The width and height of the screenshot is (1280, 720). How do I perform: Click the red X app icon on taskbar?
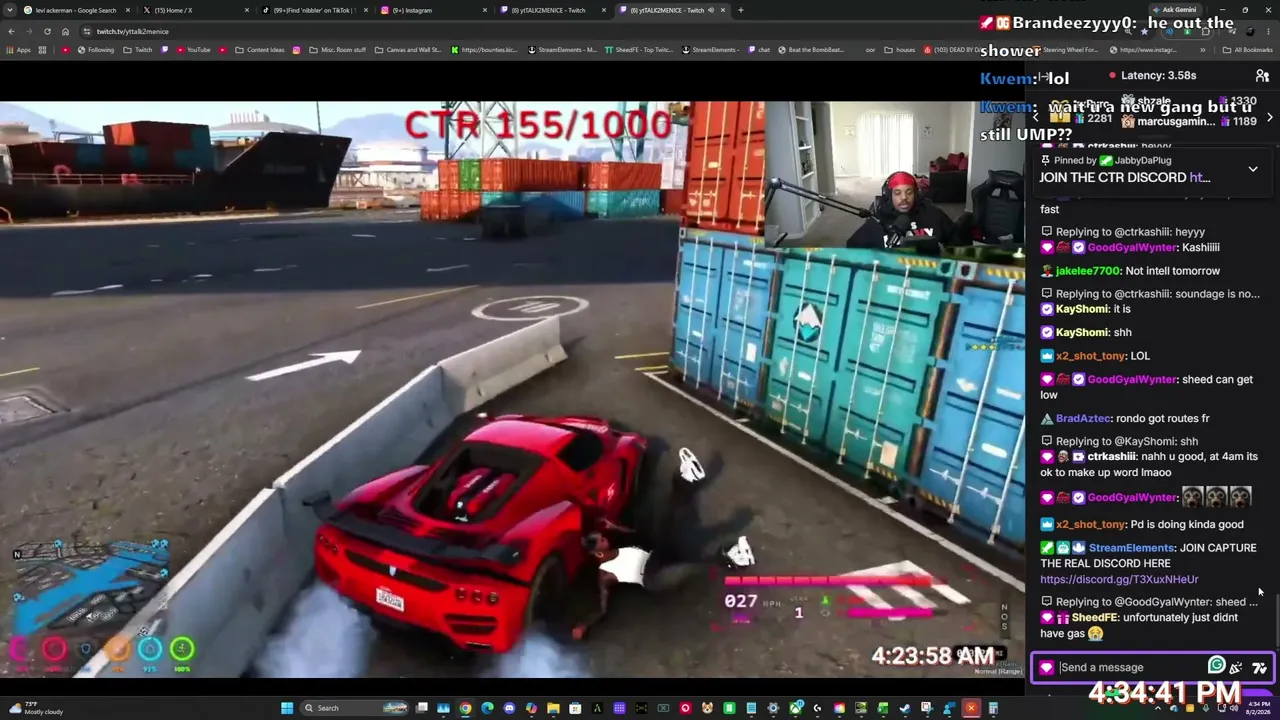(970, 708)
